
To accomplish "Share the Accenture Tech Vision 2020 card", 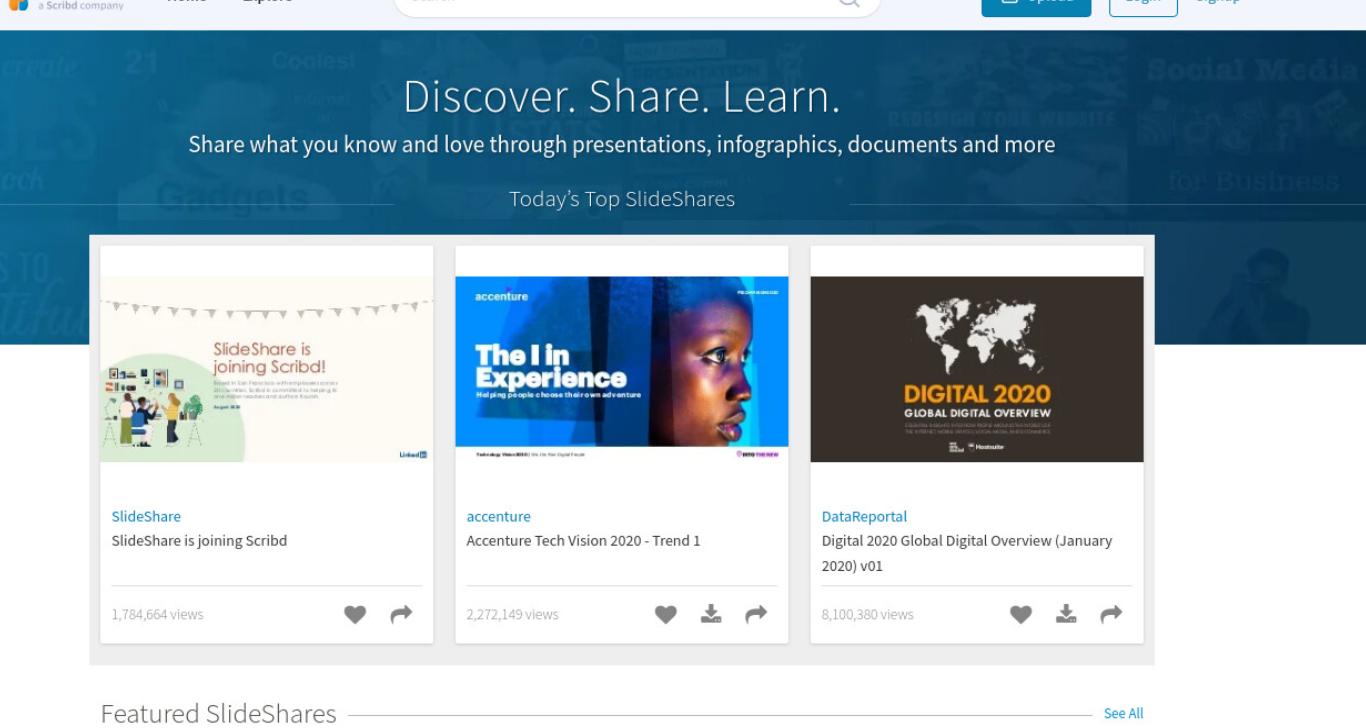I will coord(756,615).
